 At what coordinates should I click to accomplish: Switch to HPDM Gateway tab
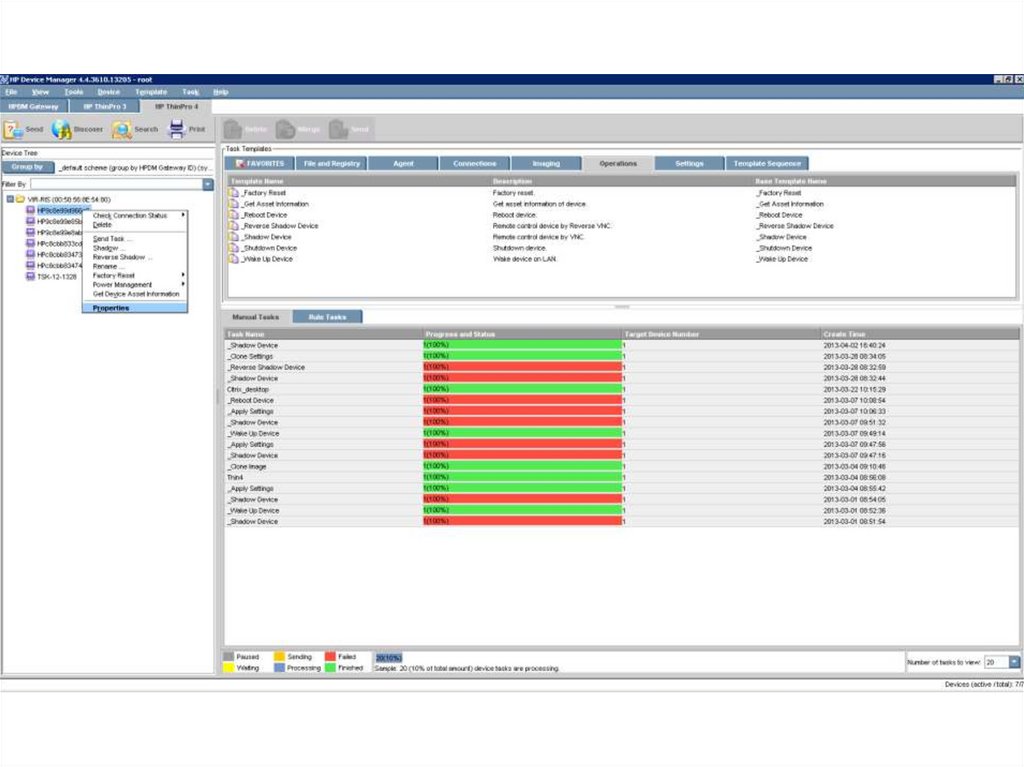(x=33, y=106)
